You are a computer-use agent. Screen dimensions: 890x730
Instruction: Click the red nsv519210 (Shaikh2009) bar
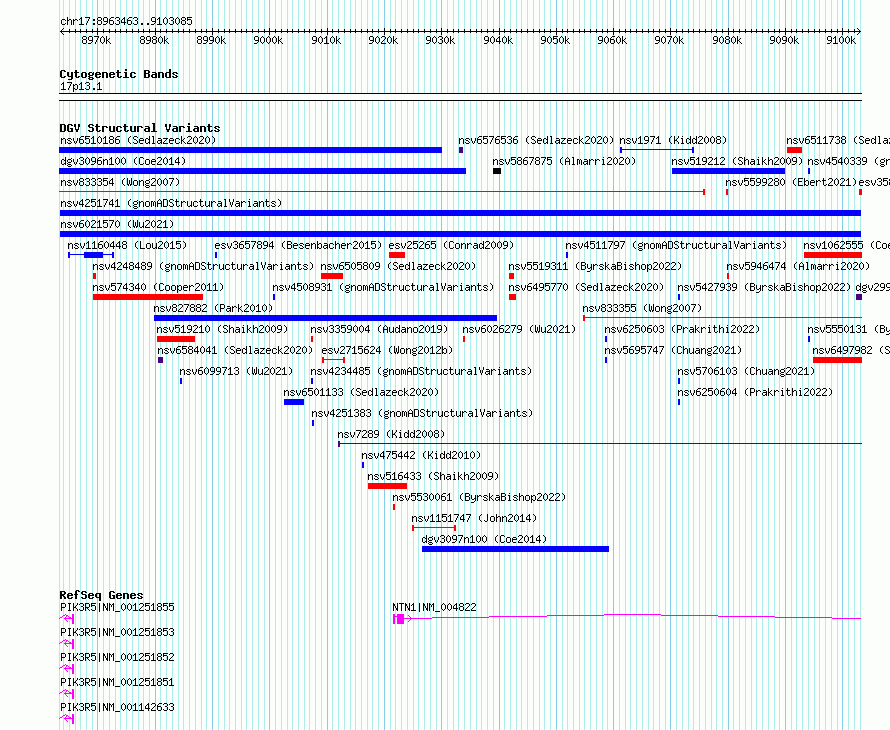176,339
